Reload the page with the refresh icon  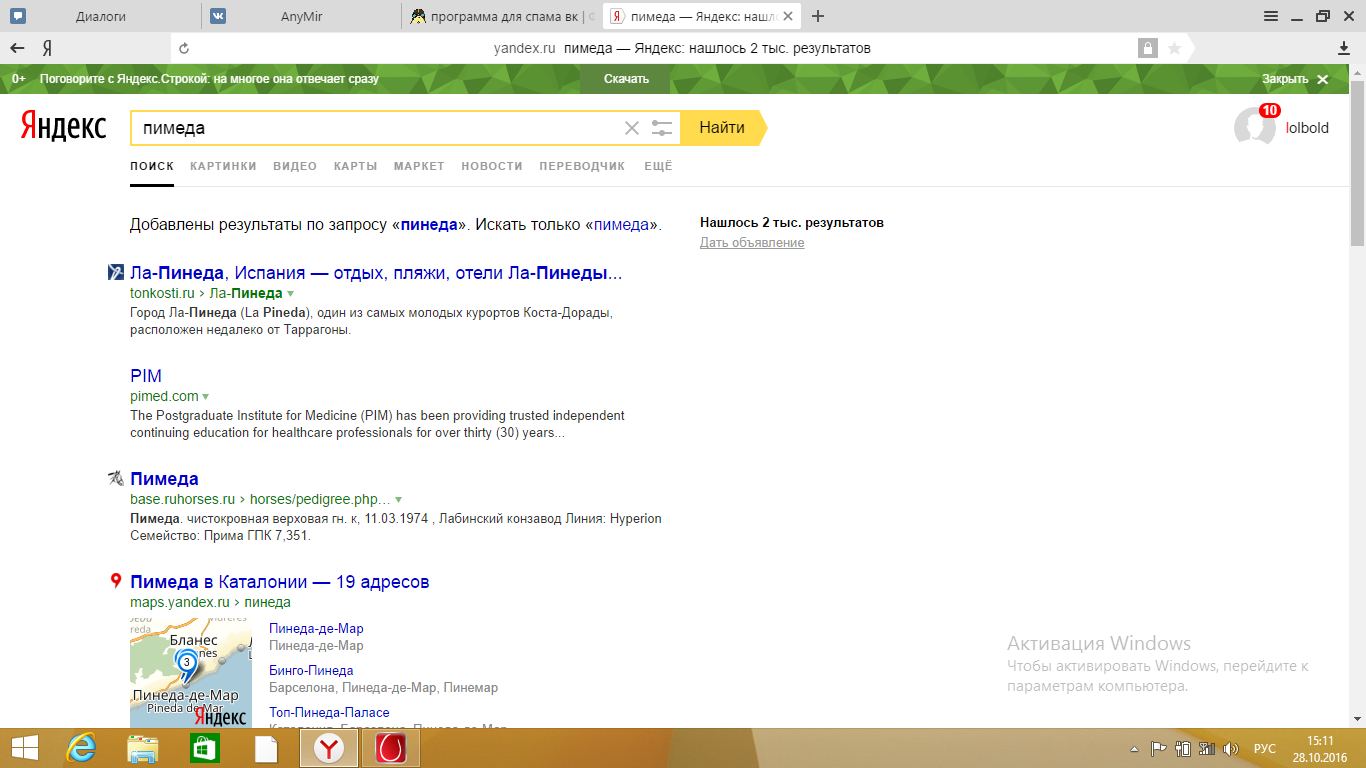[x=183, y=48]
